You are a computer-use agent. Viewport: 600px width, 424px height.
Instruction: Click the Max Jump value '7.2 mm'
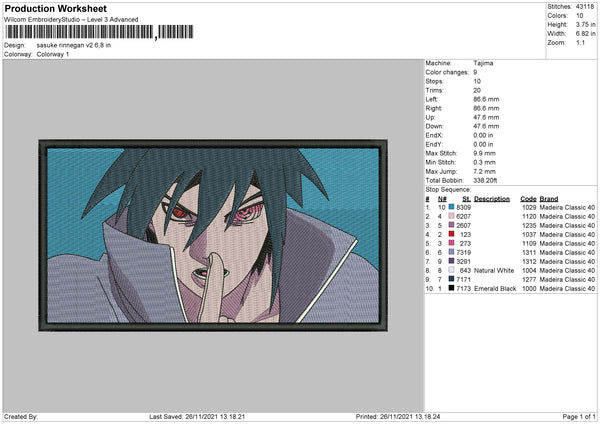tap(484, 171)
